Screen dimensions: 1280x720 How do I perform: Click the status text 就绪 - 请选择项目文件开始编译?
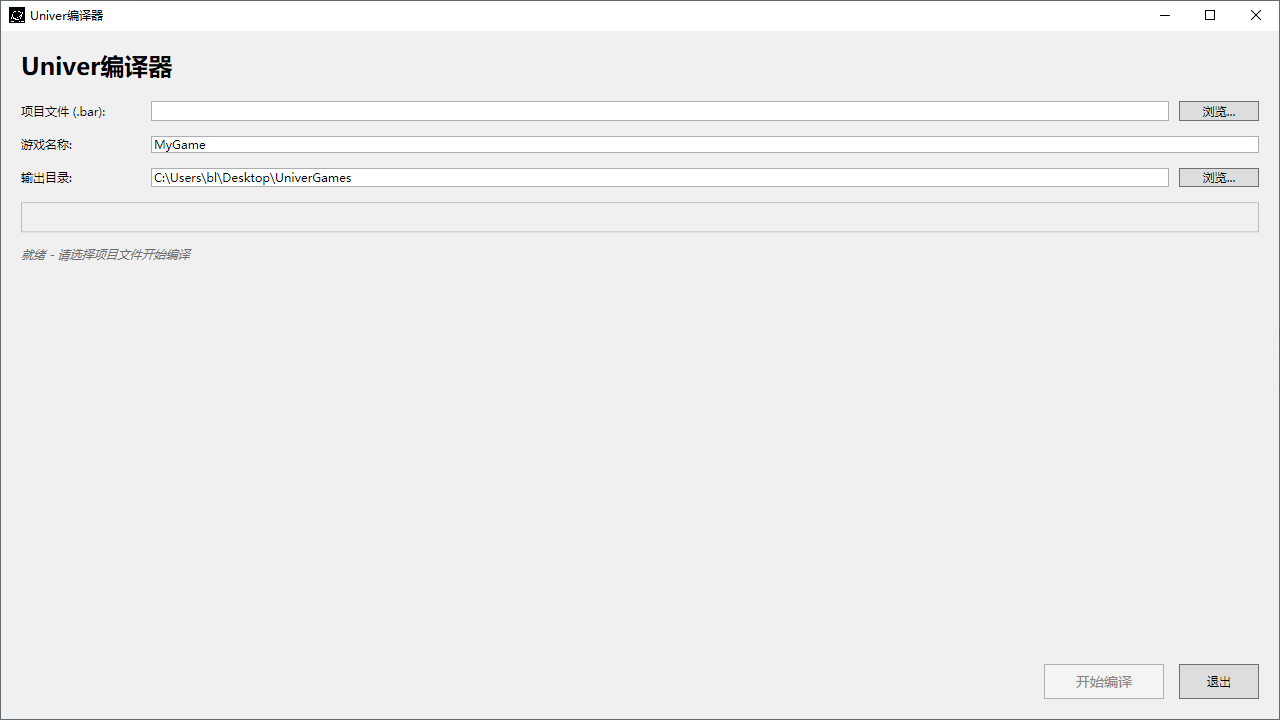coord(106,255)
